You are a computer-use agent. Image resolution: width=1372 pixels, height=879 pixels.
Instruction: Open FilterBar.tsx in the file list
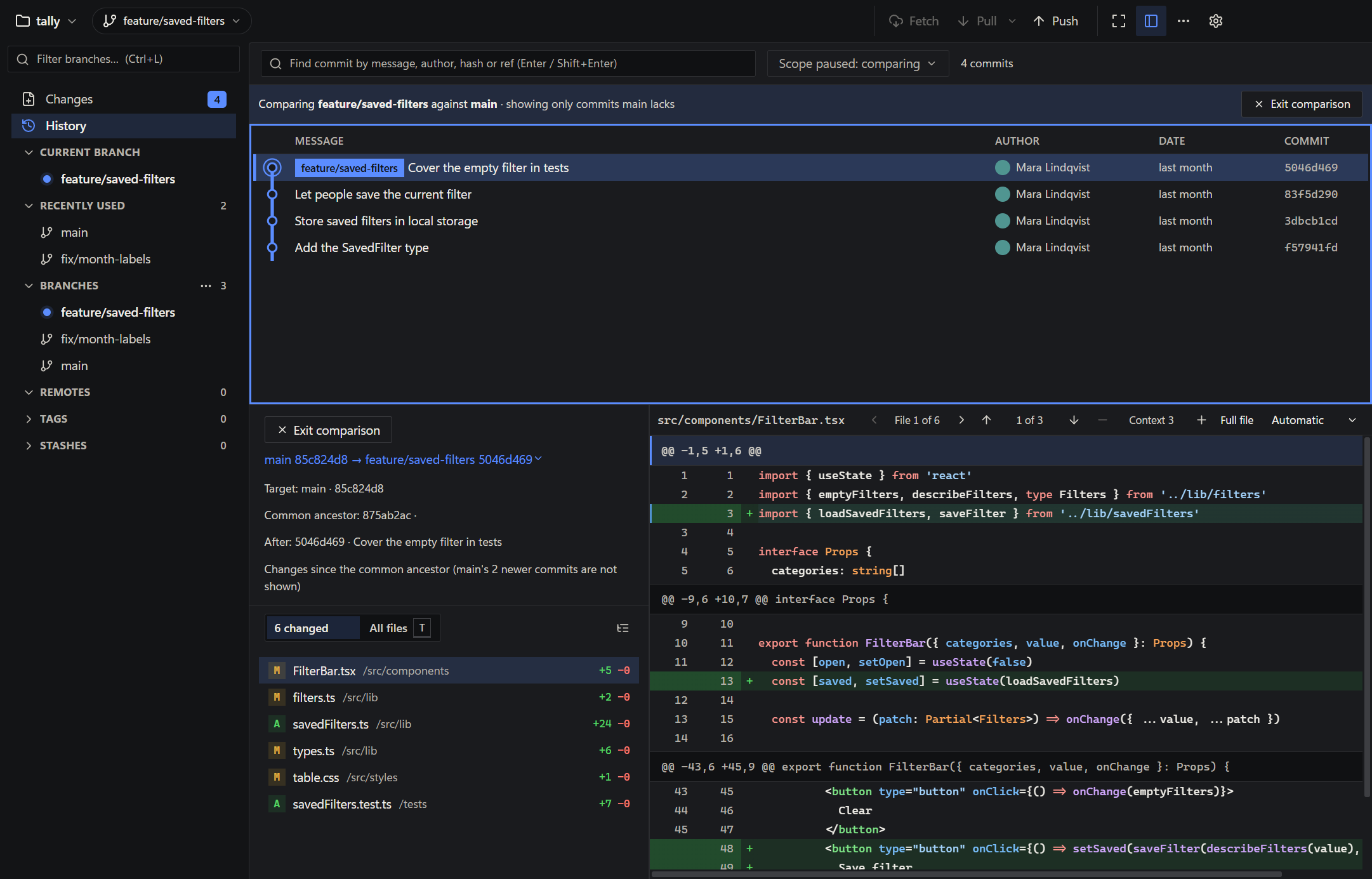pyautogui.click(x=449, y=671)
